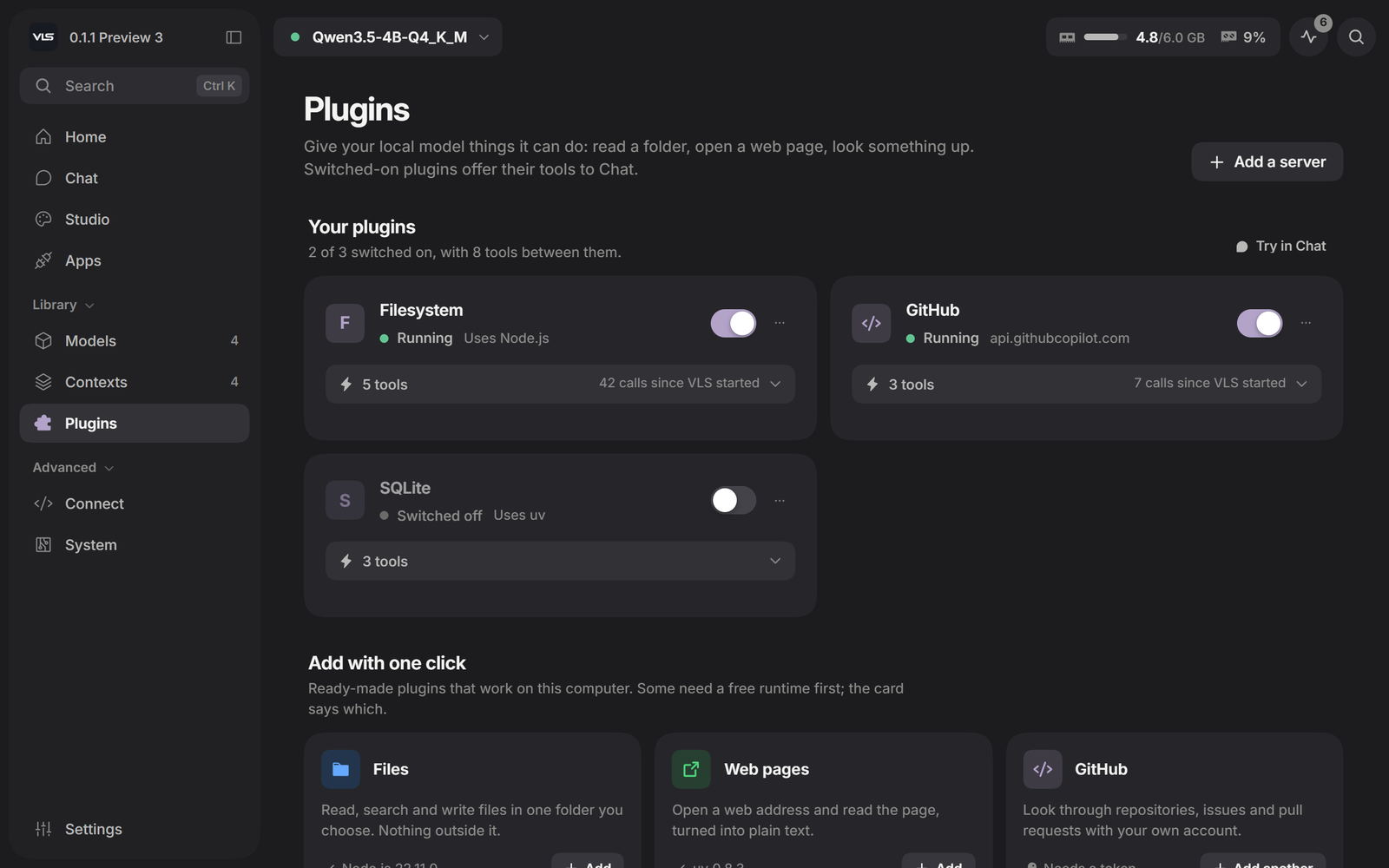
Task: Click the SQLite S plugin icon
Action: 345,501
